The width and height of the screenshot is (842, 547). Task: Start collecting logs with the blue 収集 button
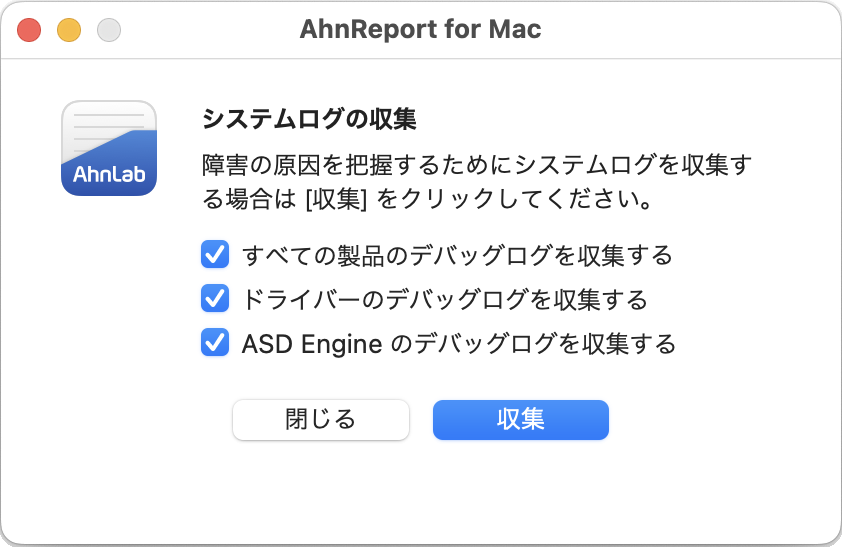(x=521, y=420)
